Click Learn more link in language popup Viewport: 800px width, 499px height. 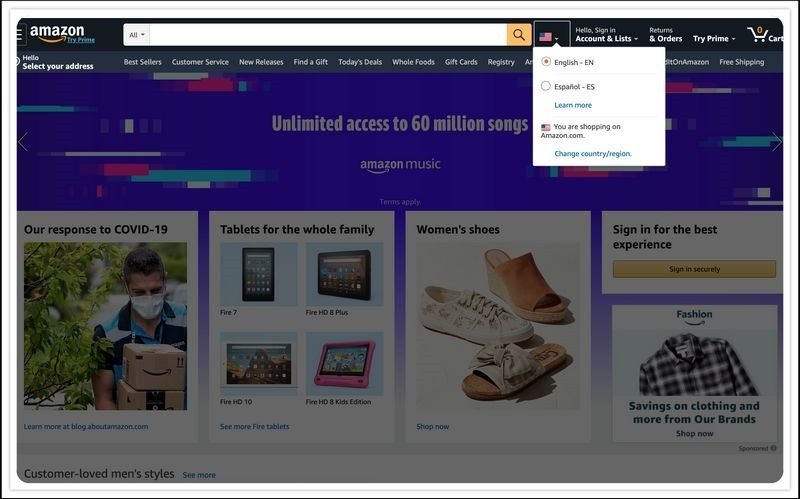click(573, 105)
